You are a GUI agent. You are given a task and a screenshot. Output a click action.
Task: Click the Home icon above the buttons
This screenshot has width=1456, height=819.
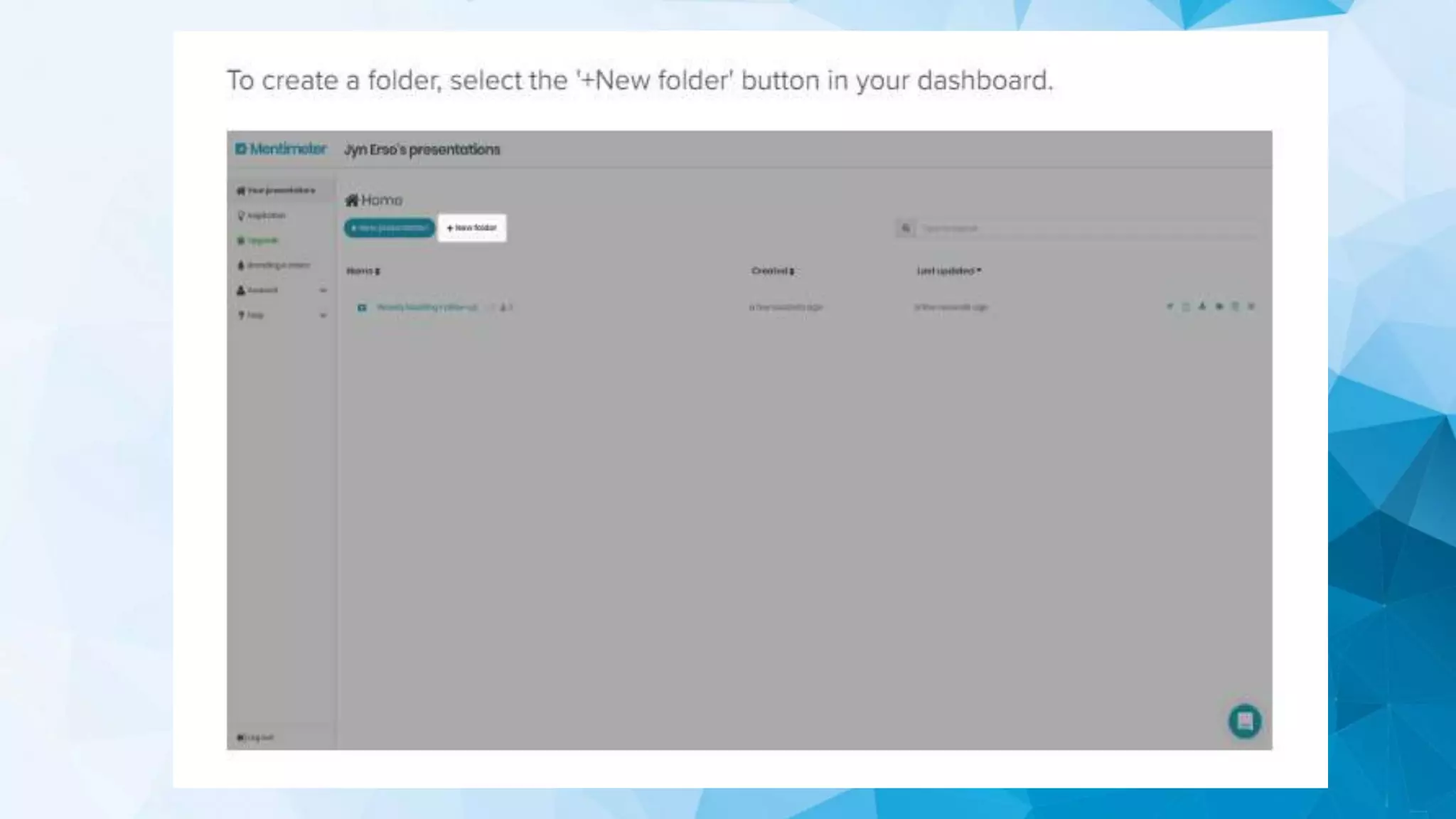(352, 200)
